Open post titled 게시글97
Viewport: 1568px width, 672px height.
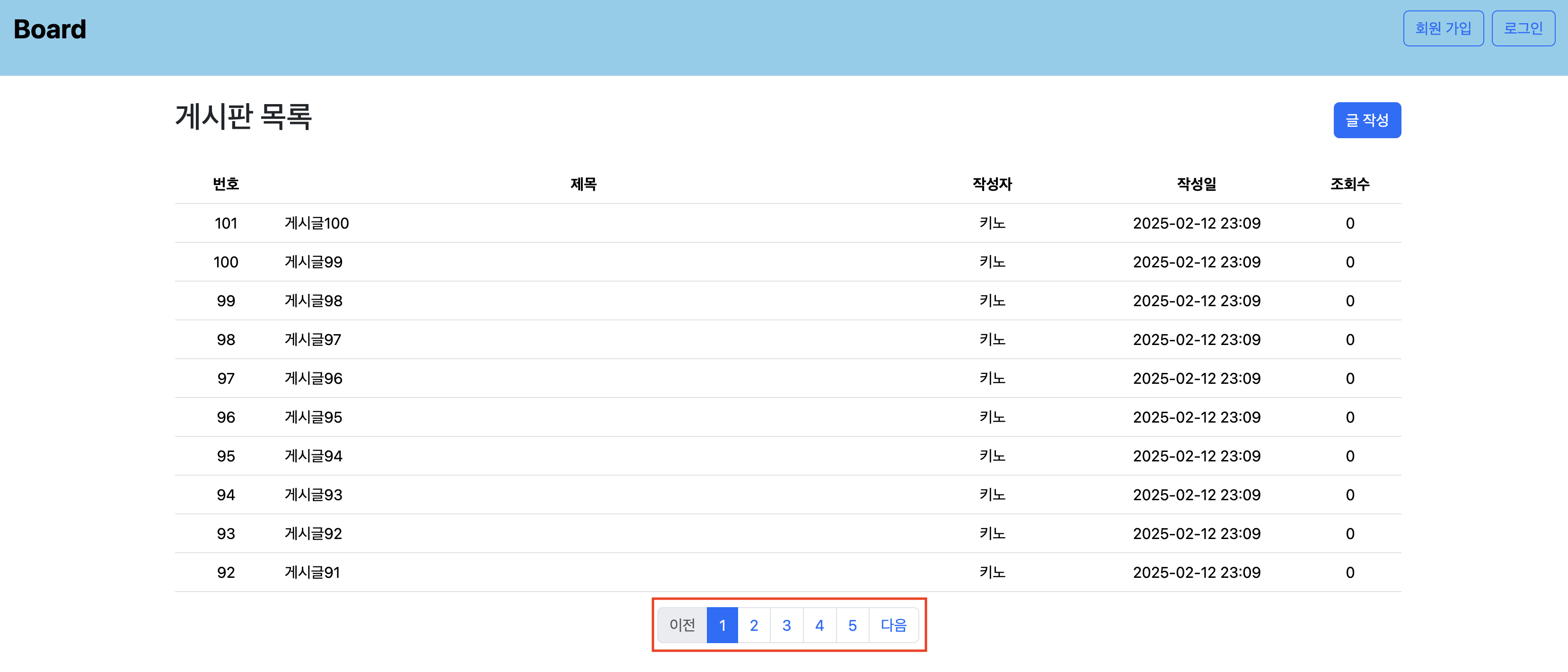tap(313, 340)
